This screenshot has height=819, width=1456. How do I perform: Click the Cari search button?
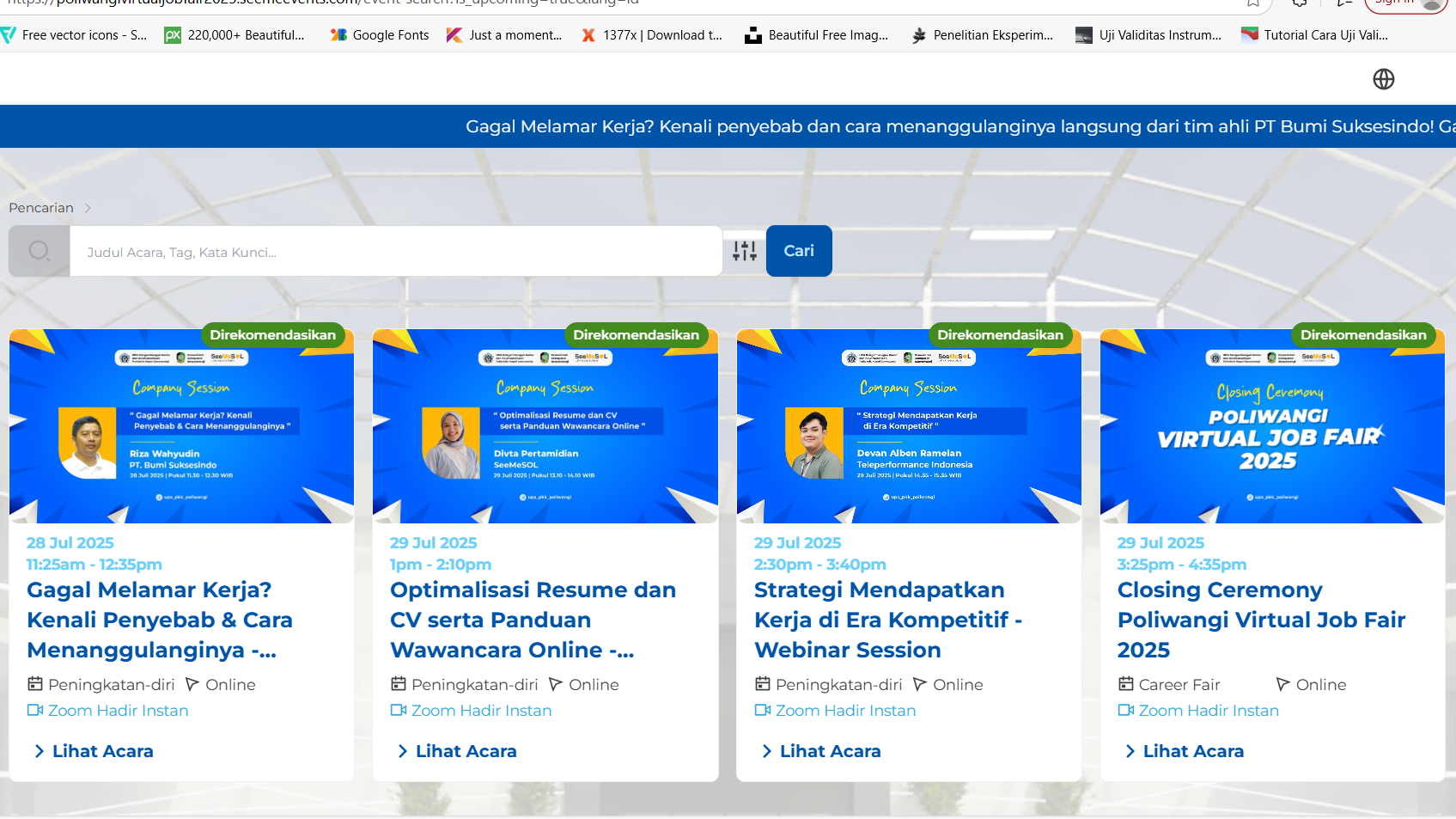click(799, 251)
